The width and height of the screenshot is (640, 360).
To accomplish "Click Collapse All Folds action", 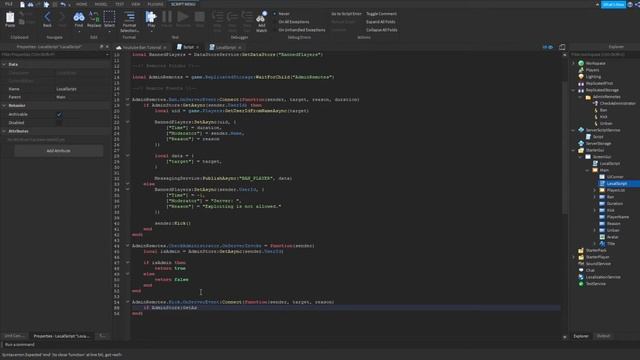I will pos(381,30).
